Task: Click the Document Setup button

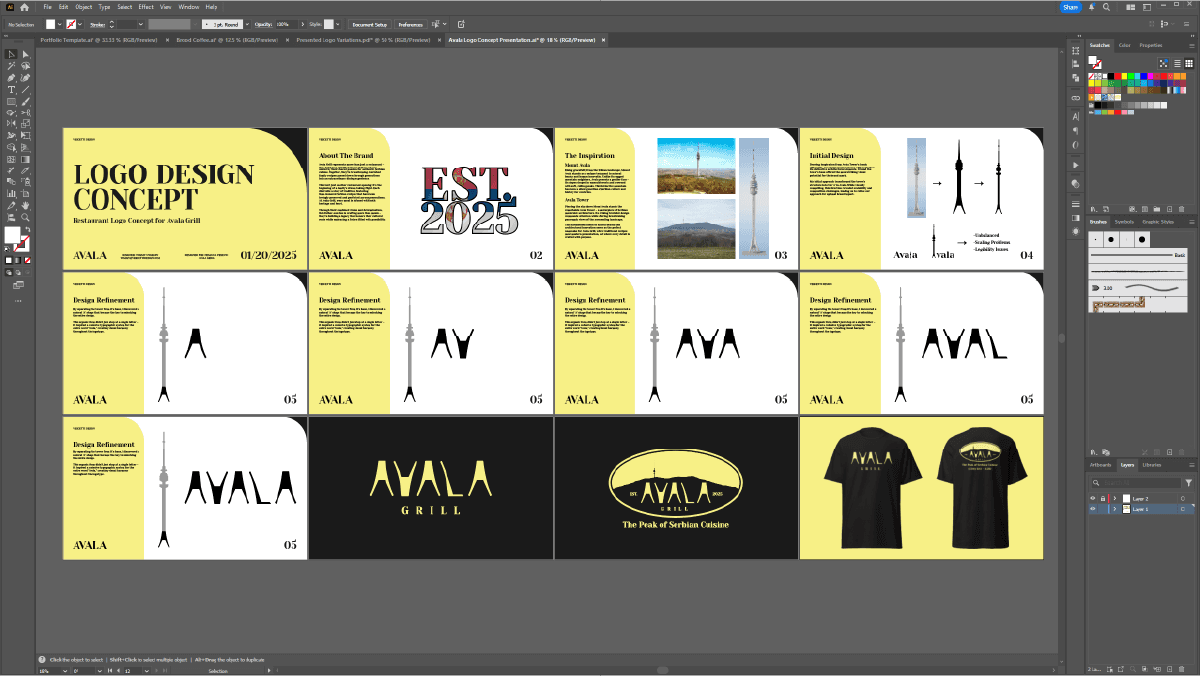Action: tap(370, 24)
